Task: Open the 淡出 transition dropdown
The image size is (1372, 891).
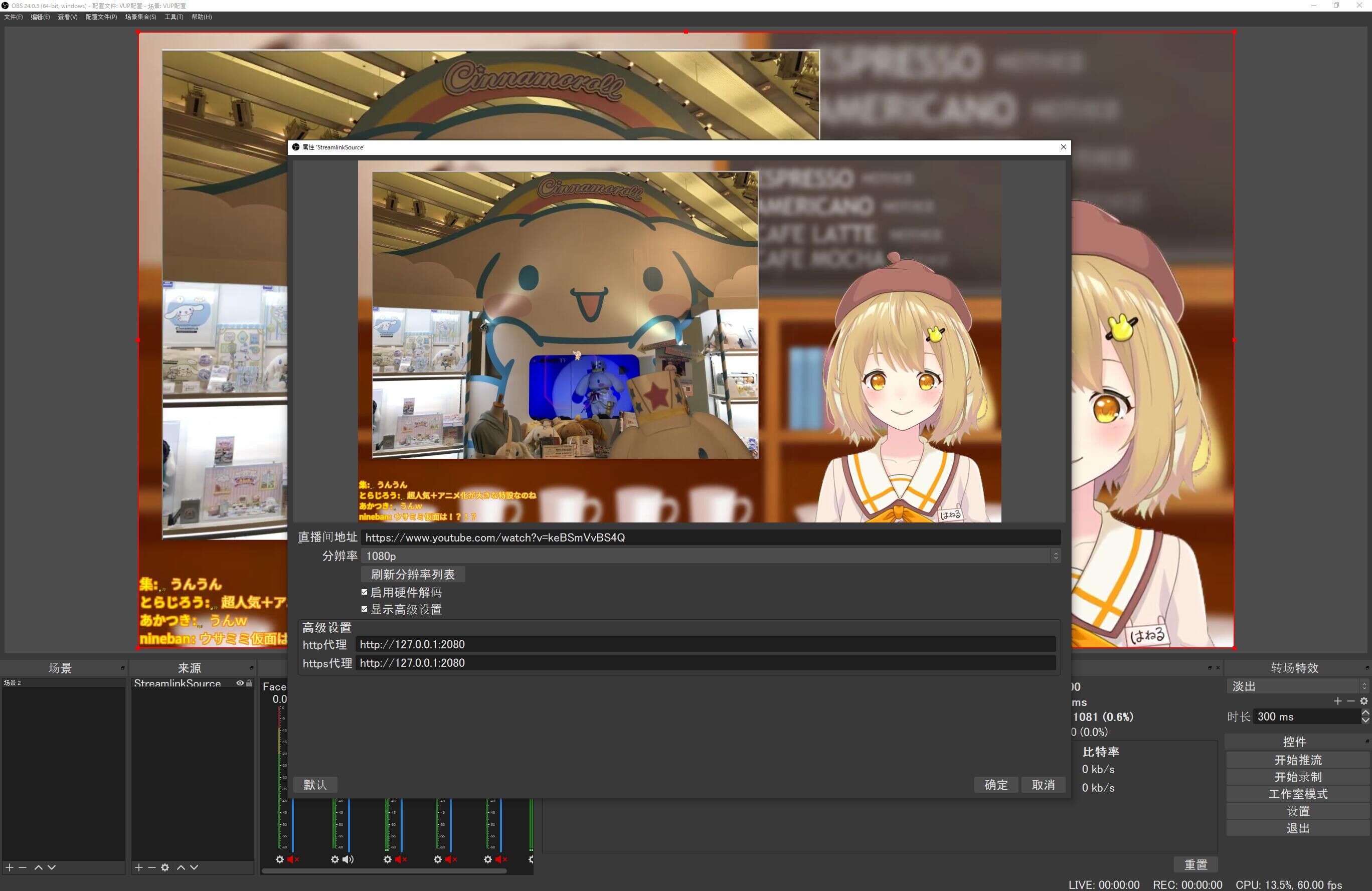Action: tap(1363, 686)
